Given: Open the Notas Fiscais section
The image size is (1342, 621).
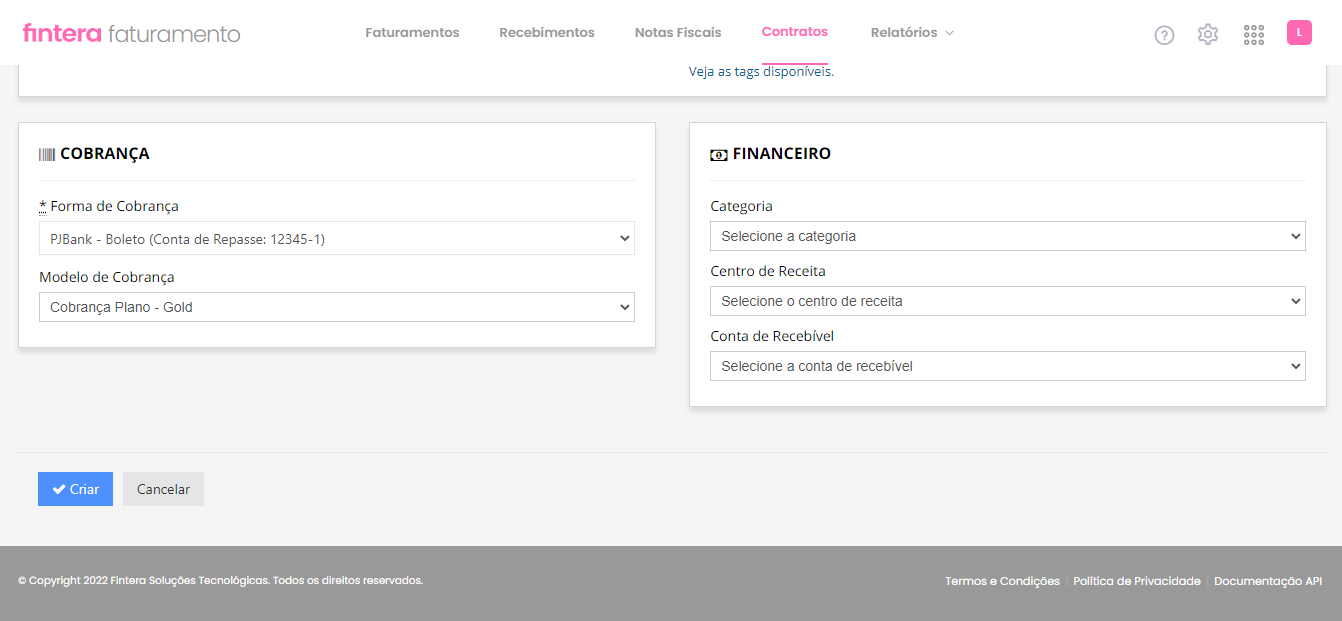Looking at the screenshot, I should point(678,32).
